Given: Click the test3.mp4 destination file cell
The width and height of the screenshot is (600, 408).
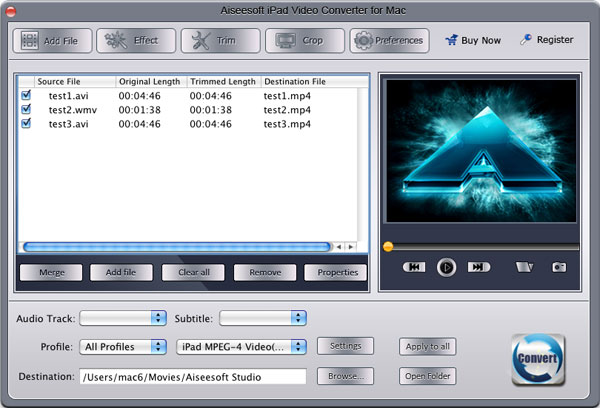Looking at the screenshot, I should tap(287, 124).
